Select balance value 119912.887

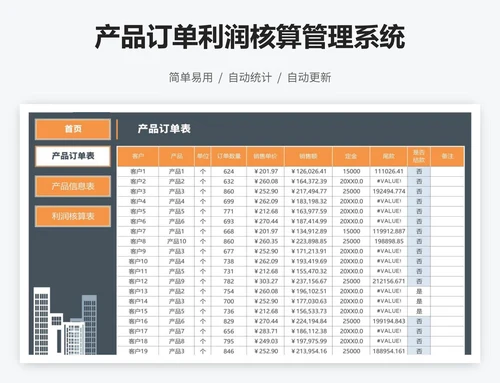tap(389, 231)
